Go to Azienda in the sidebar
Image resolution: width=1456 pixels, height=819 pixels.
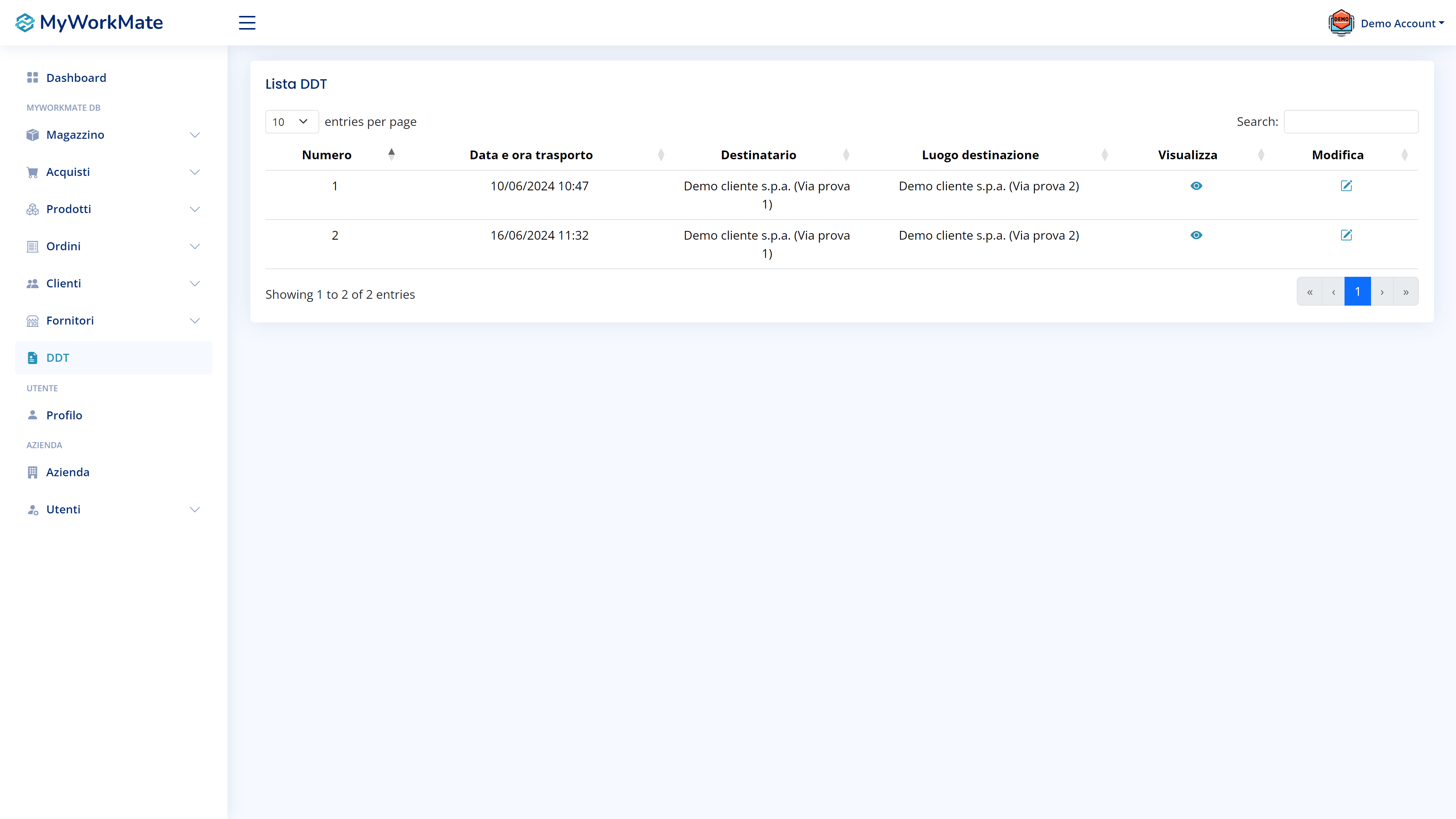point(67,472)
